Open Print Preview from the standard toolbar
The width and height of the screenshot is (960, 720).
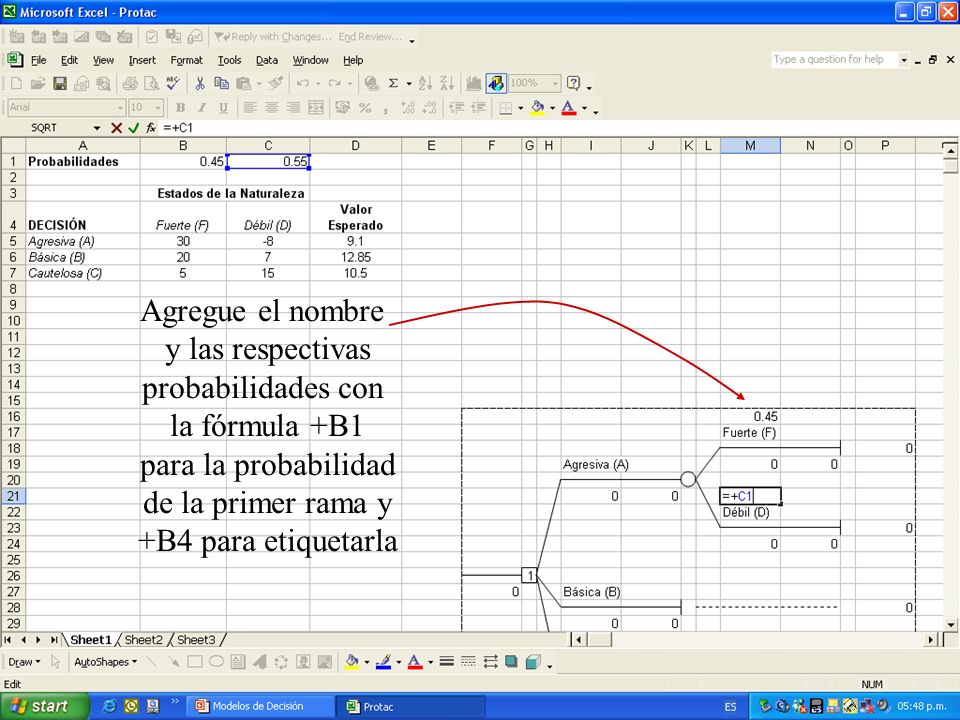[x=151, y=83]
